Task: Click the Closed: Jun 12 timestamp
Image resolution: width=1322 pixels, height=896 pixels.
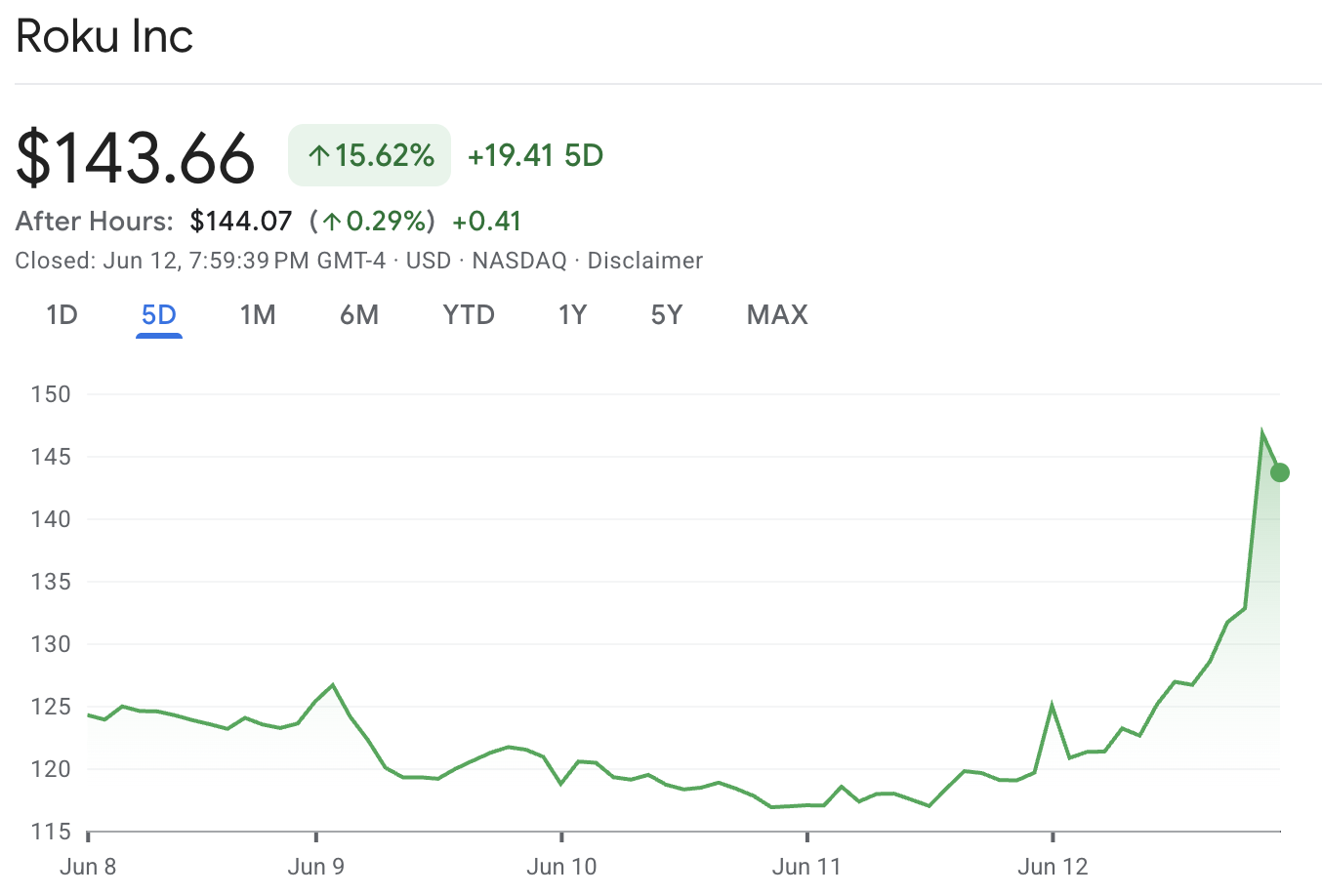Action: tap(200, 261)
